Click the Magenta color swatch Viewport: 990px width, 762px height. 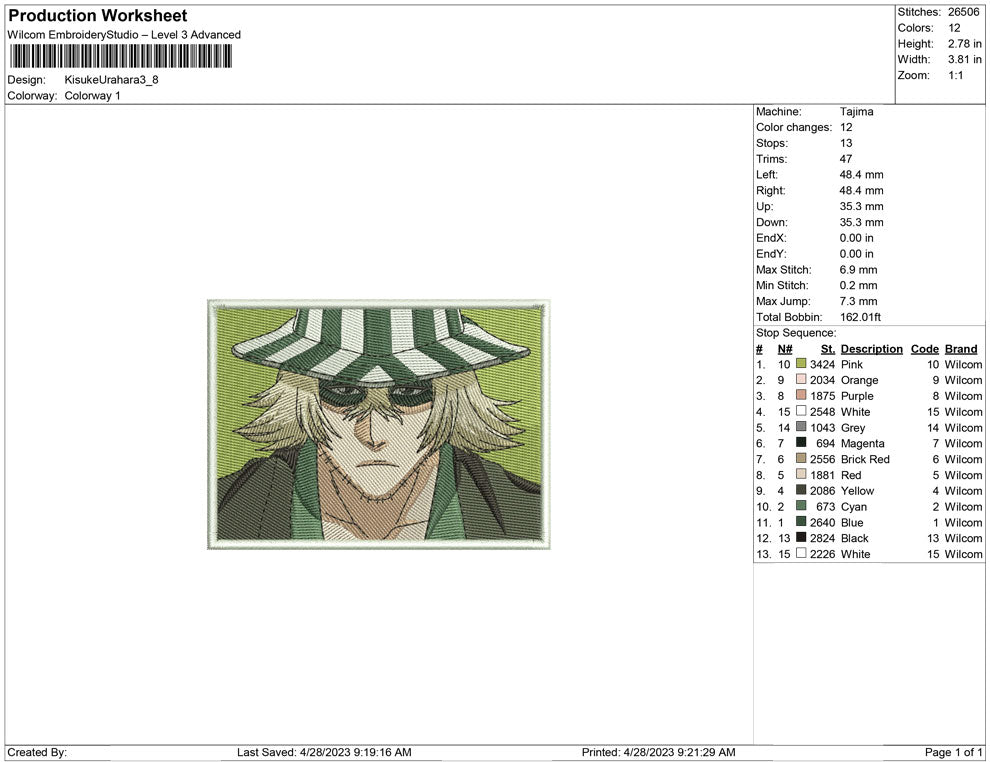coord(800,443)
